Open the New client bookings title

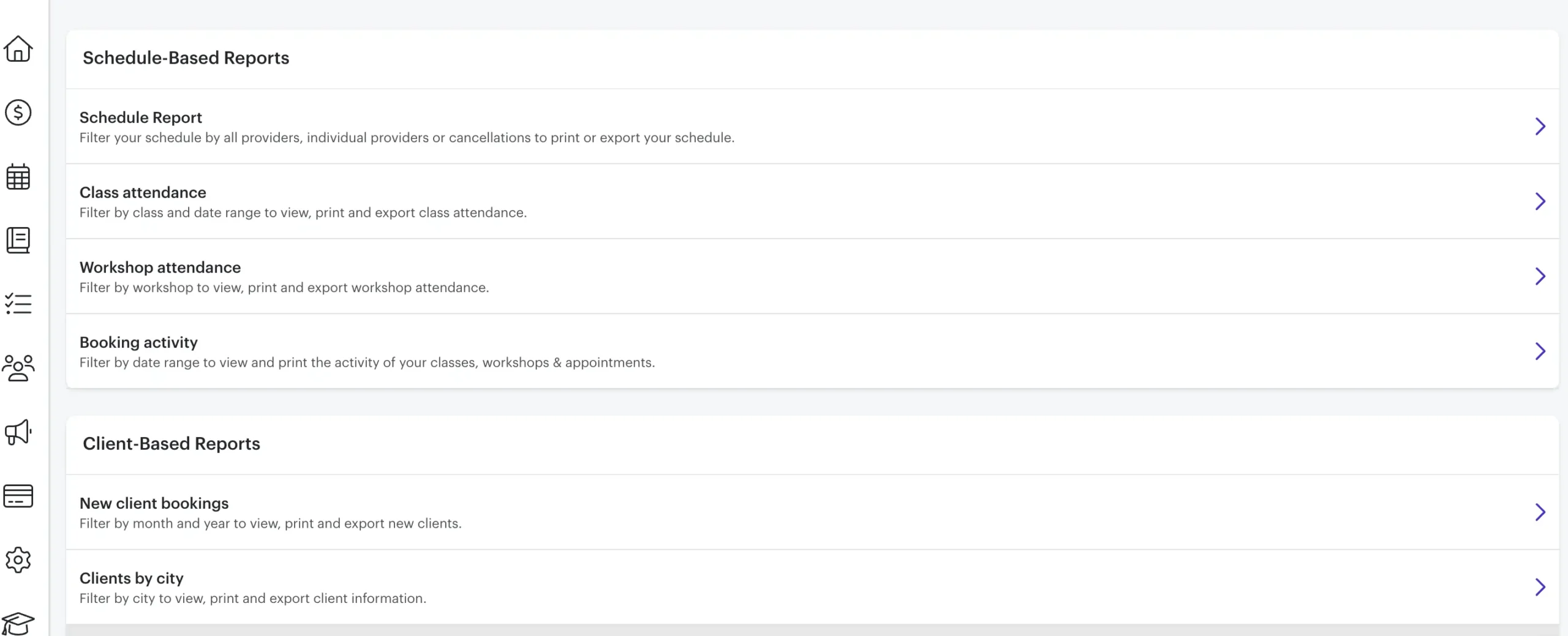154,503
